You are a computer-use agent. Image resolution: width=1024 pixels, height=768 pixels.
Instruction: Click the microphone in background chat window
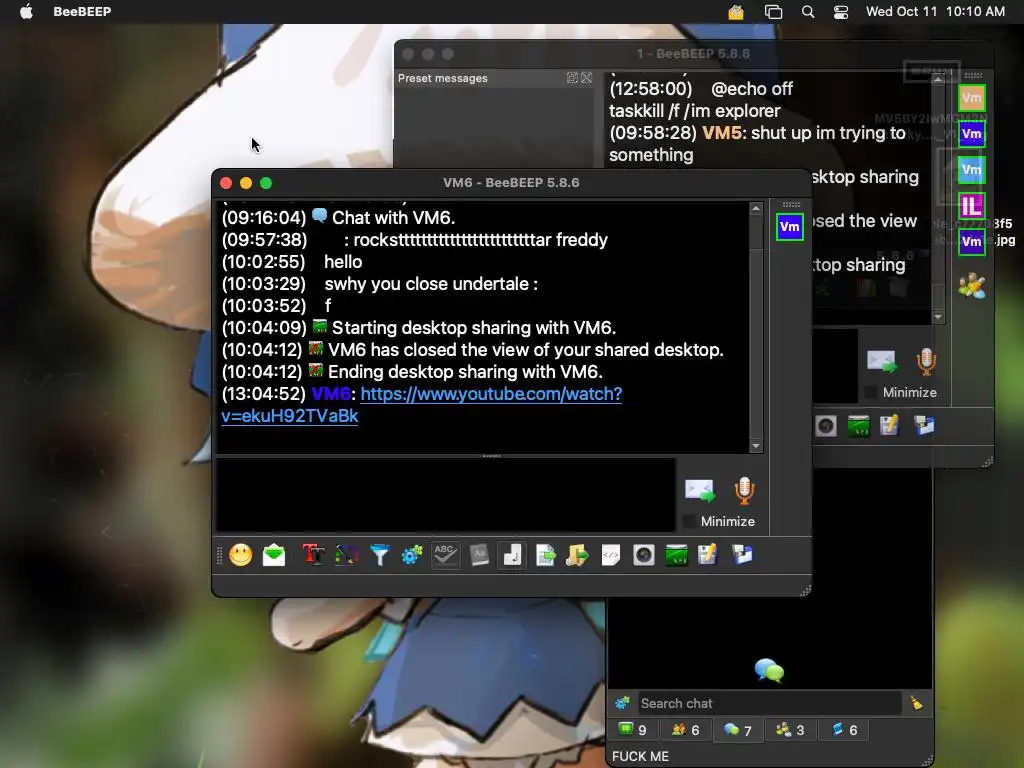(926, 362)
